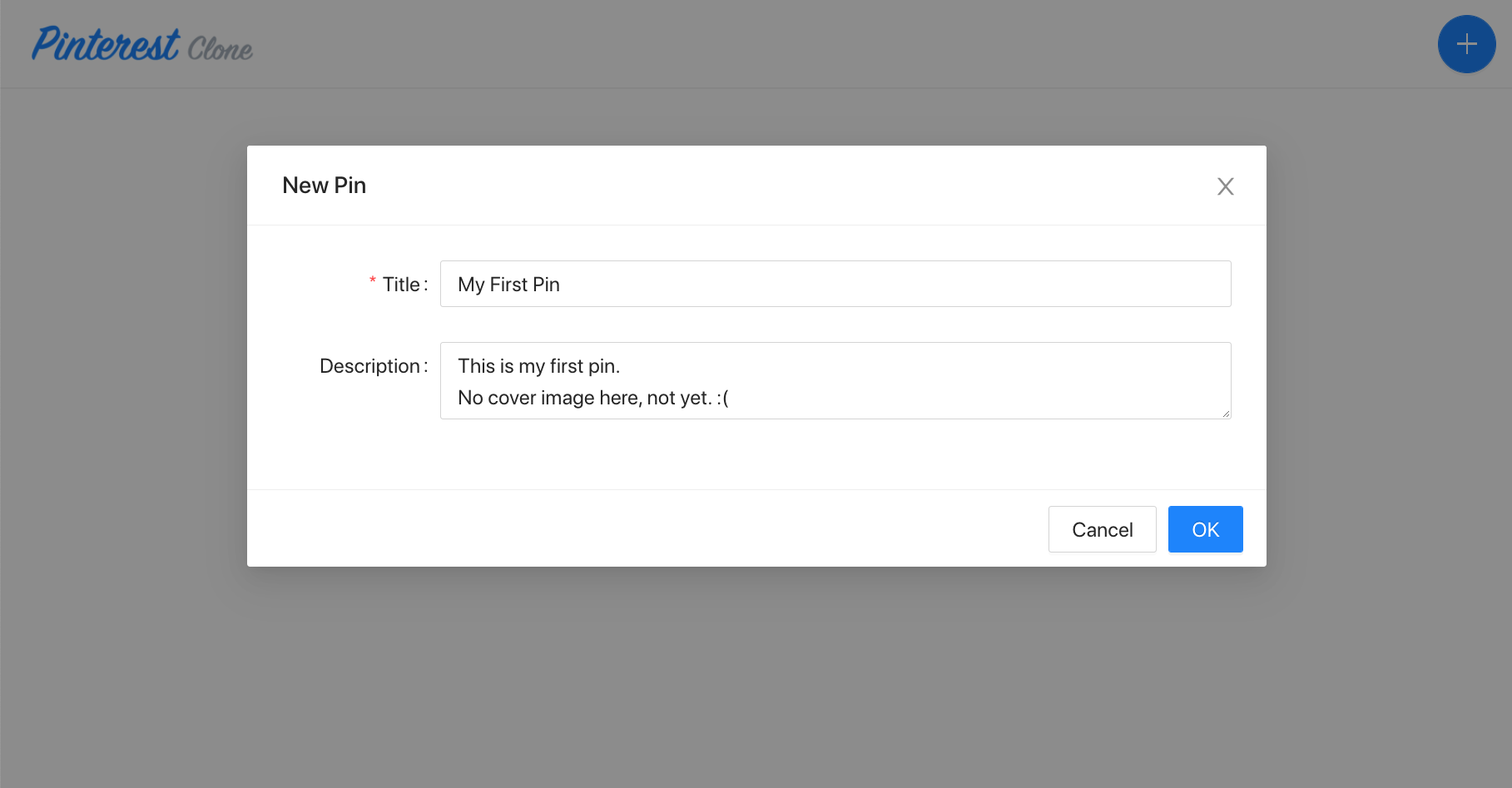This screenshot has height=788, width=1512.
Task: Click the "New Pin" dialog heading
Action: (325, 185)
